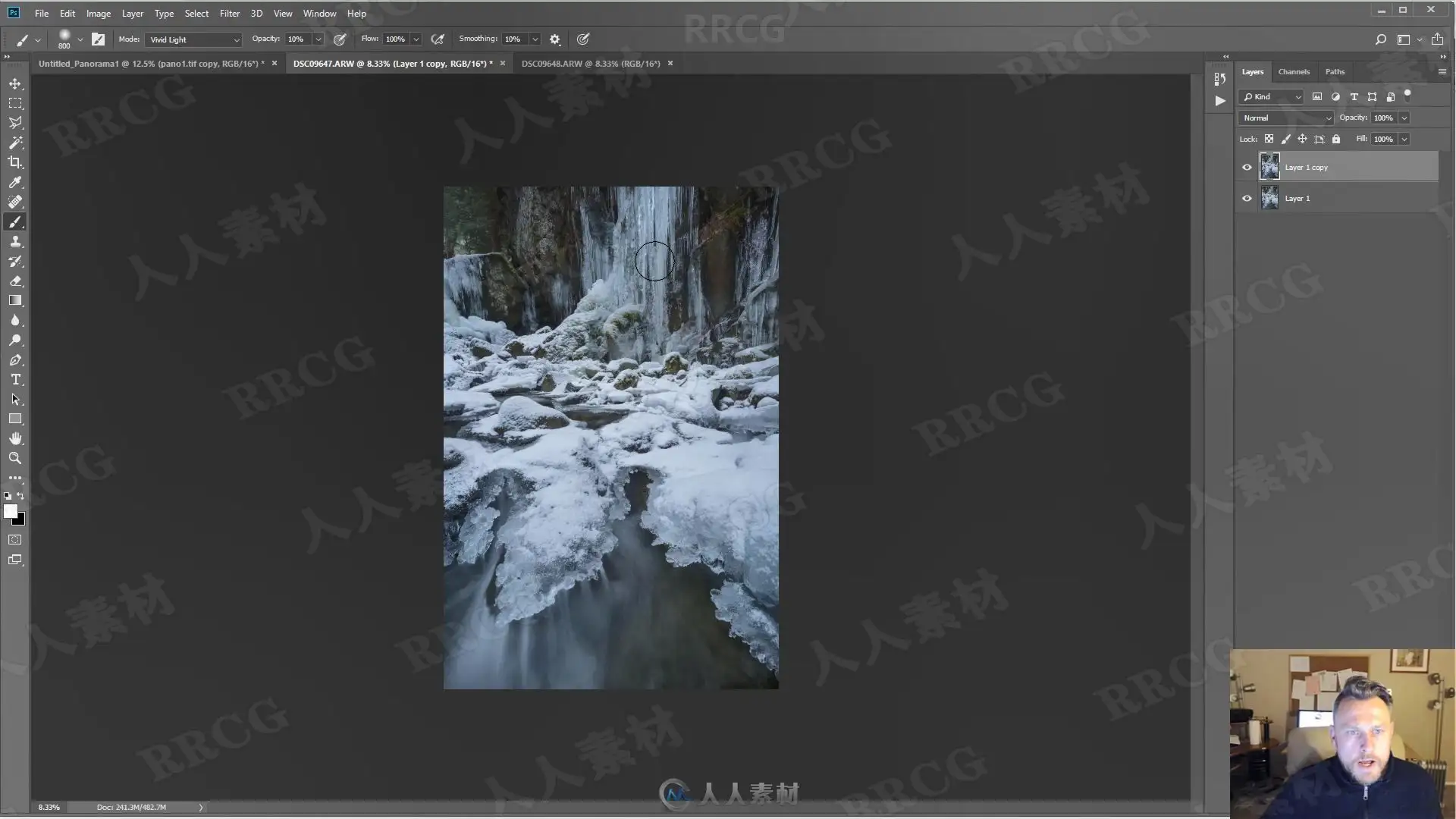Open the layer Kind filter dropdown
The image size is (1456, 819).
coord(1271,97)
